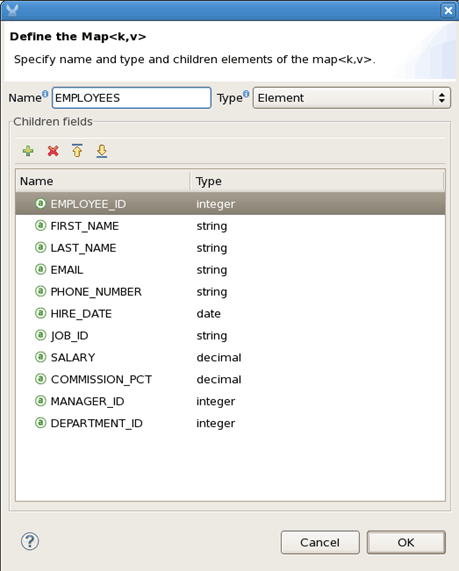459x571 pixels.
Task: Click the info icon next to the Type label
Action: (246, 94)
